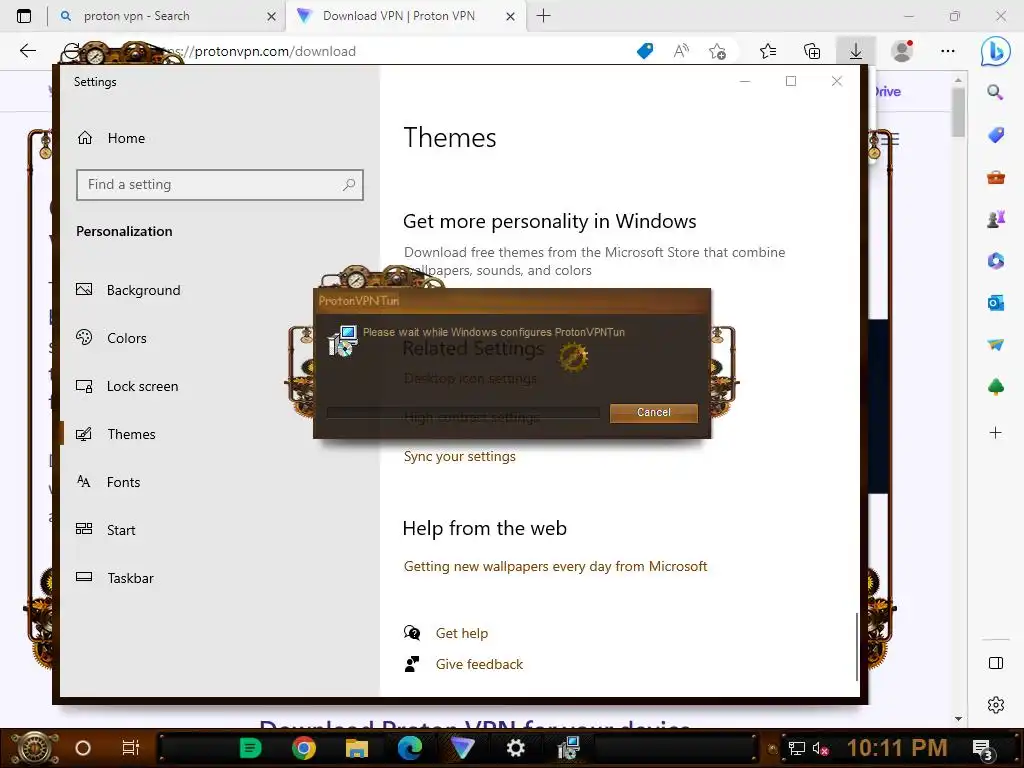Click the Cancel button in ProtonVPNTun dialog
The width and height of the screenshot is (1024, 768).
coord(653,413)
